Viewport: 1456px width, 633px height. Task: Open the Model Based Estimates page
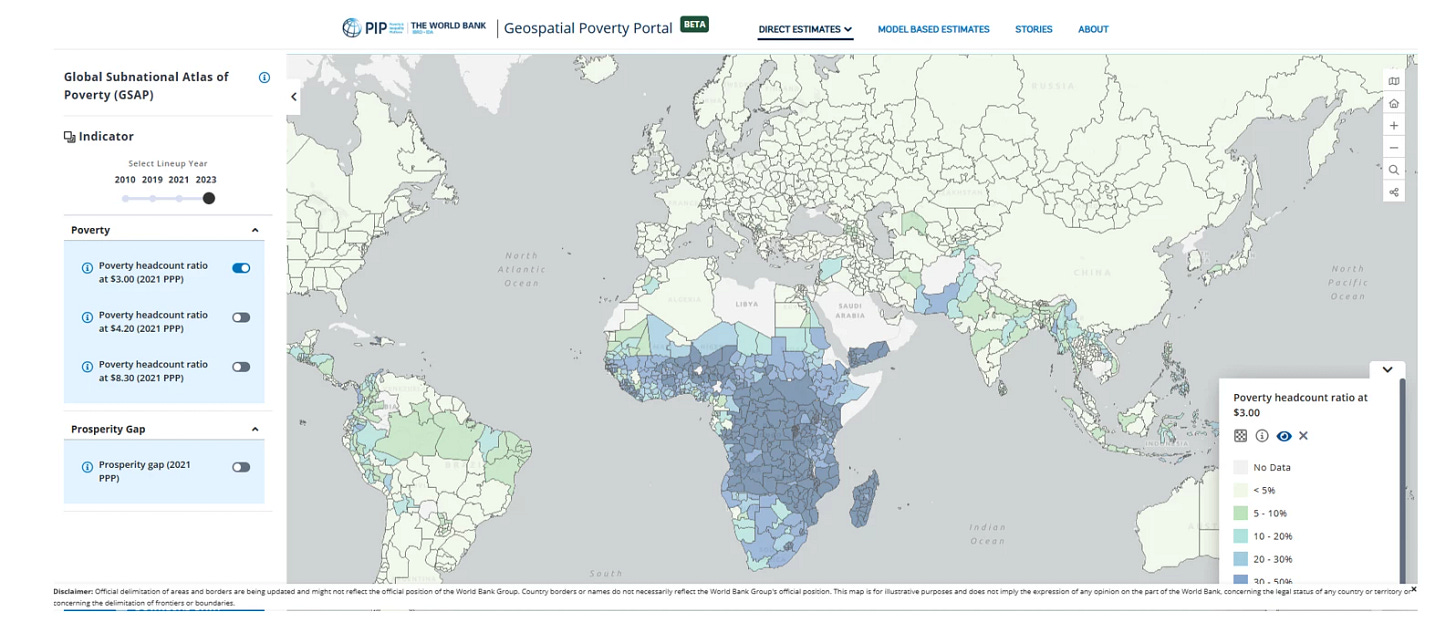tap(933, 29)
